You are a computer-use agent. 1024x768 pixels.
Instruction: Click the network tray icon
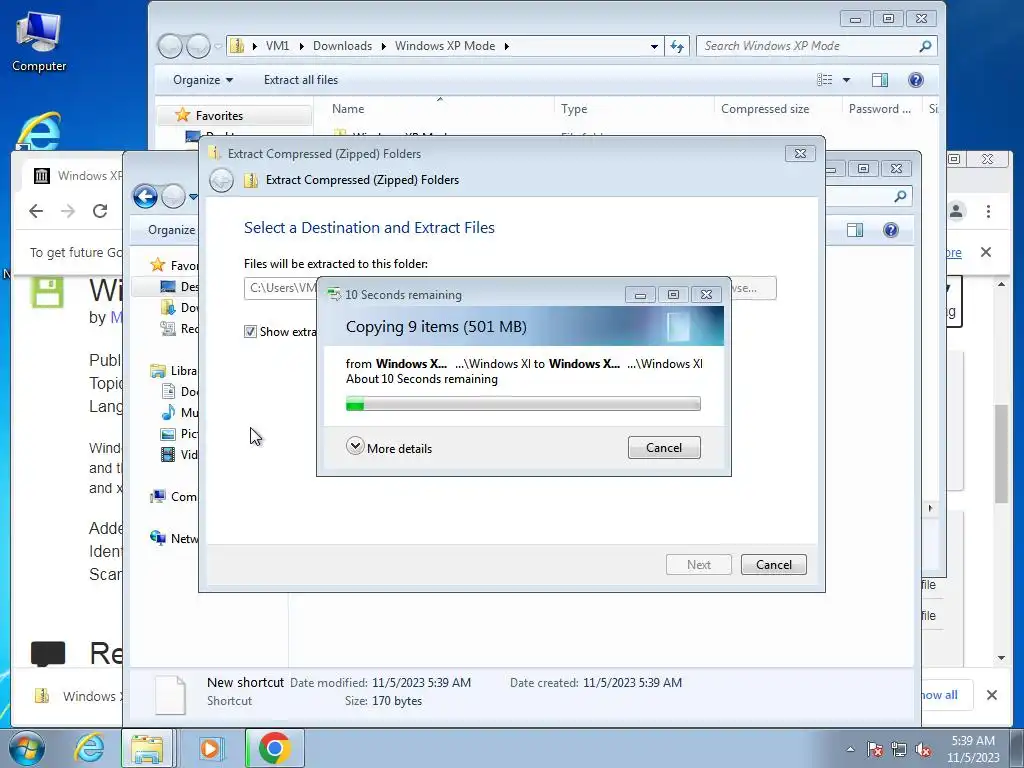pos(899,749)
